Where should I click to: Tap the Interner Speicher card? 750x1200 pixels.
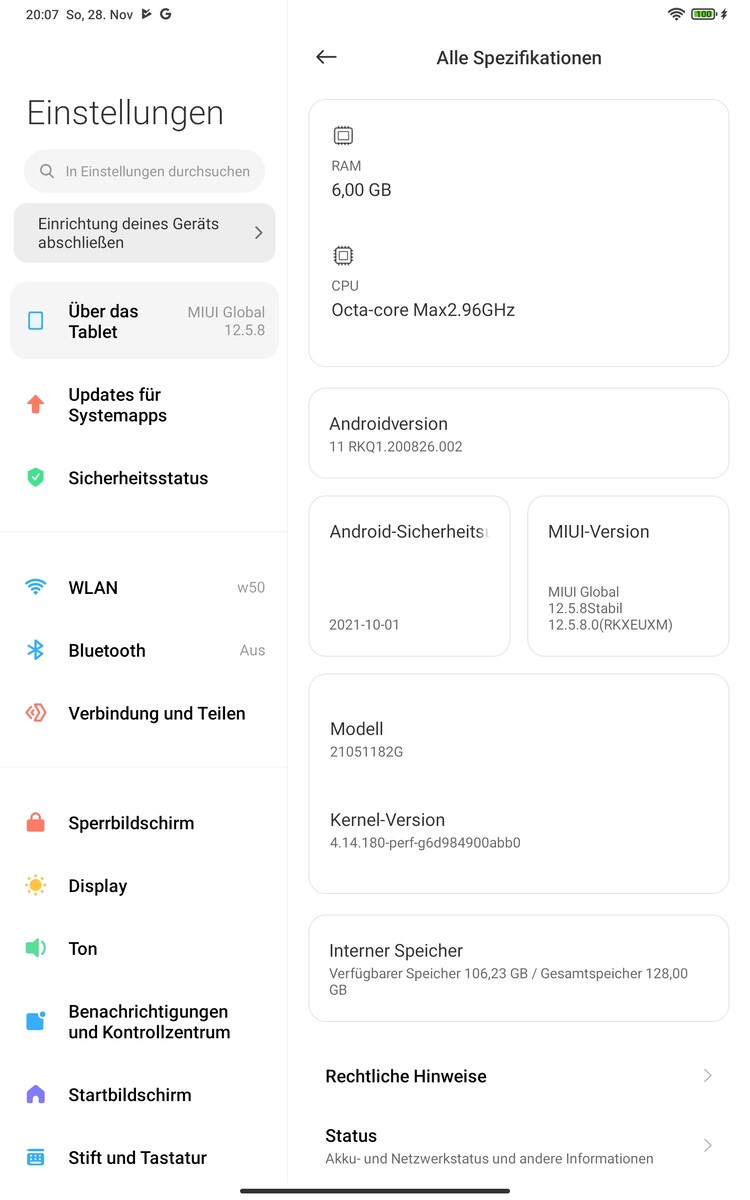pyautogui.click(x=518, y=968)
